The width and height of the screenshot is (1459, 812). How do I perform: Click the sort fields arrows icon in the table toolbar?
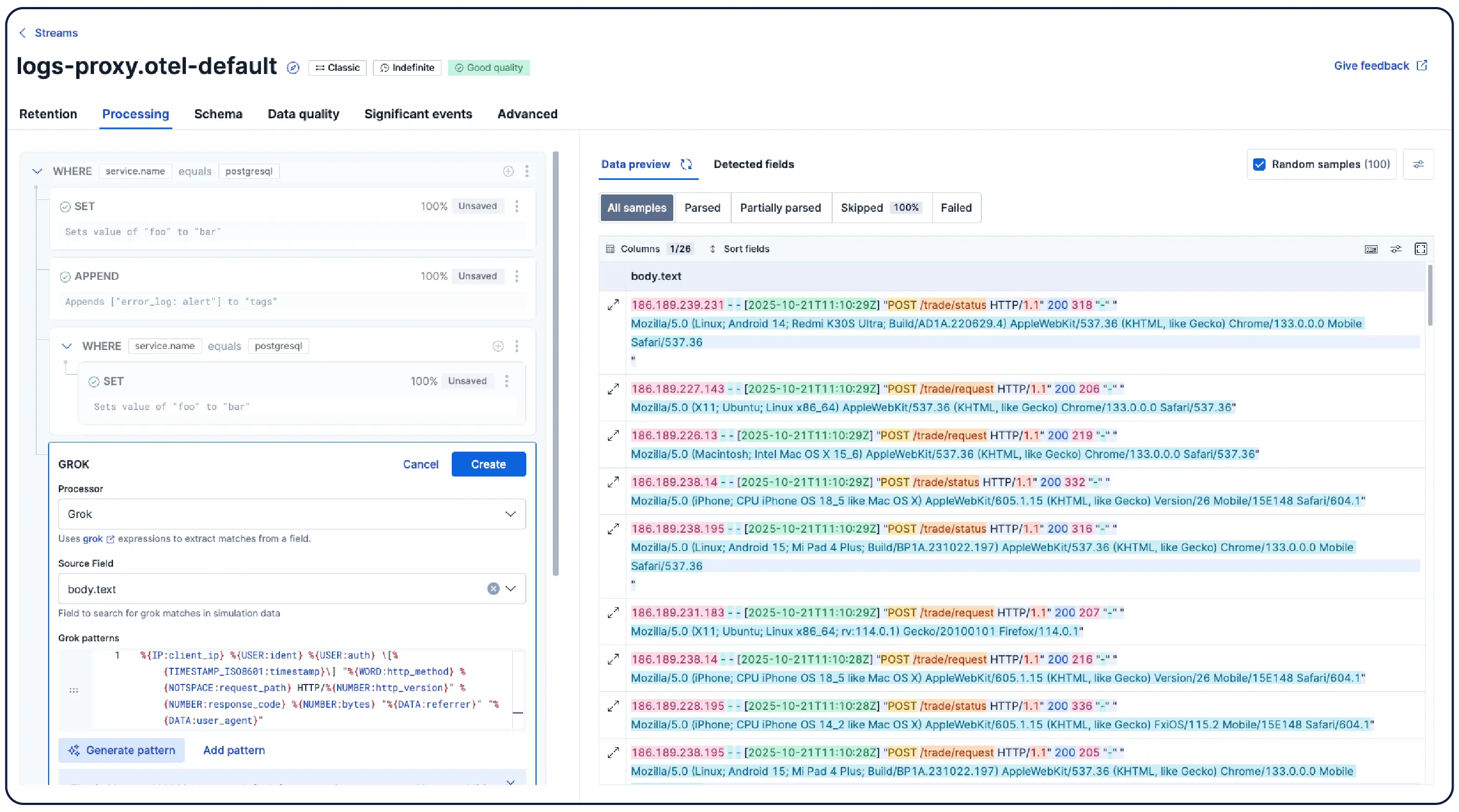click(x=713, y=249)
